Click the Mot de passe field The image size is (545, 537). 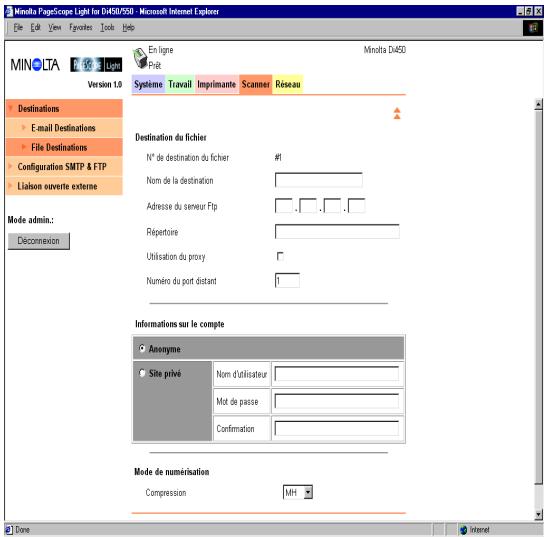tap(337, 401)
